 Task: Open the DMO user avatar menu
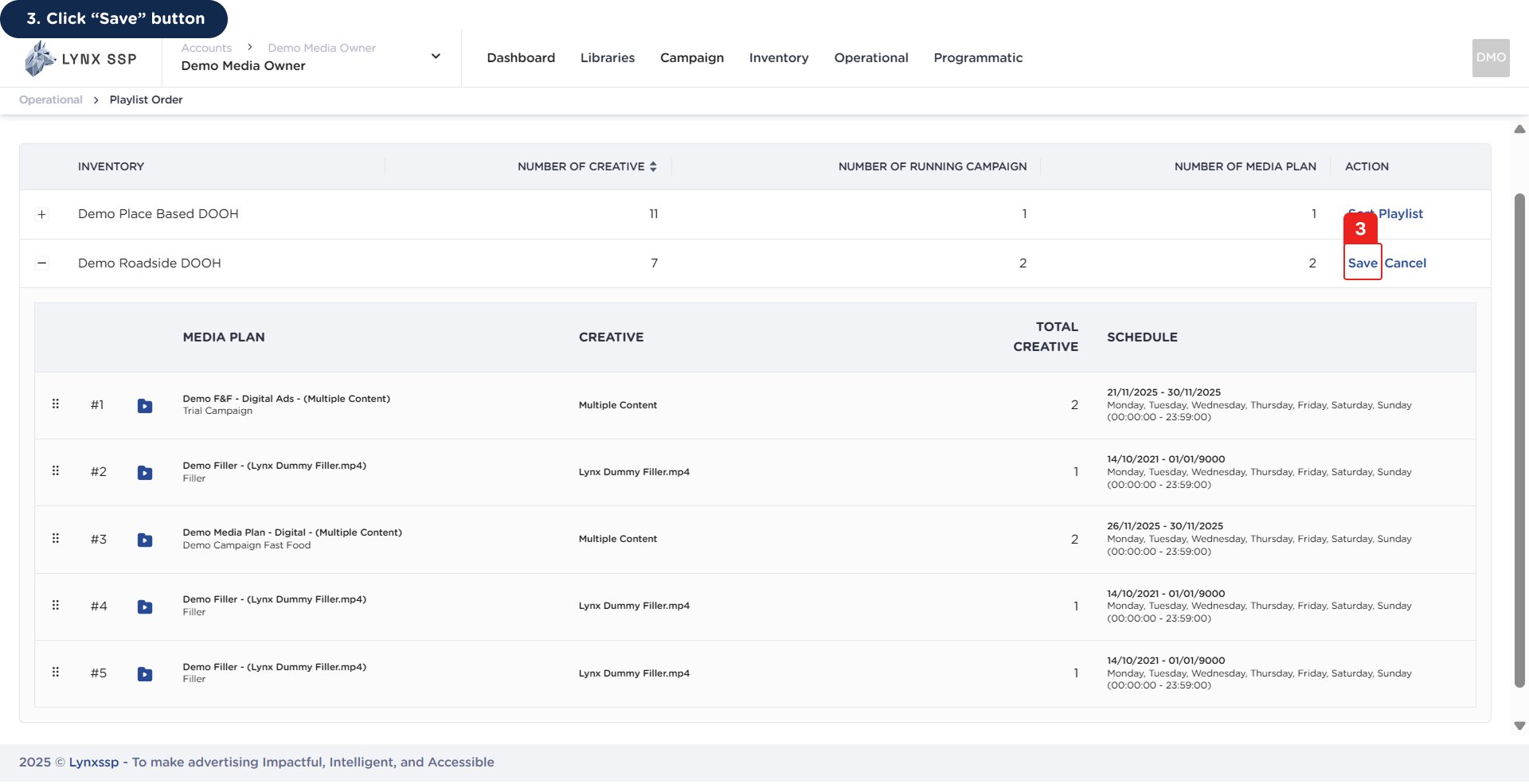click(x=1491, y=58)
